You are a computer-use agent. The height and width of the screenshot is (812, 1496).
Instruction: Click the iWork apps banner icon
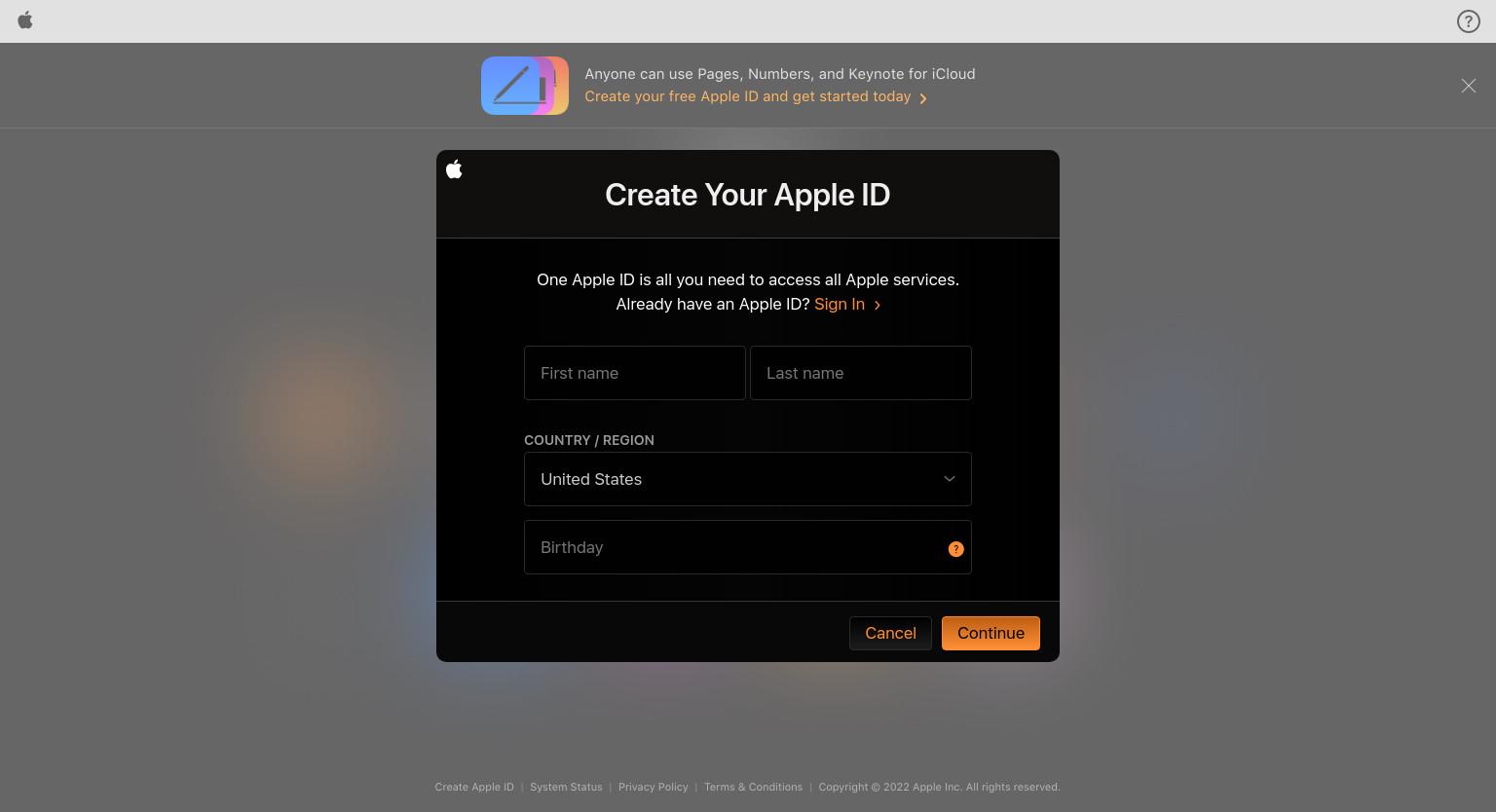pyautogui.click(x=525, y=86)
